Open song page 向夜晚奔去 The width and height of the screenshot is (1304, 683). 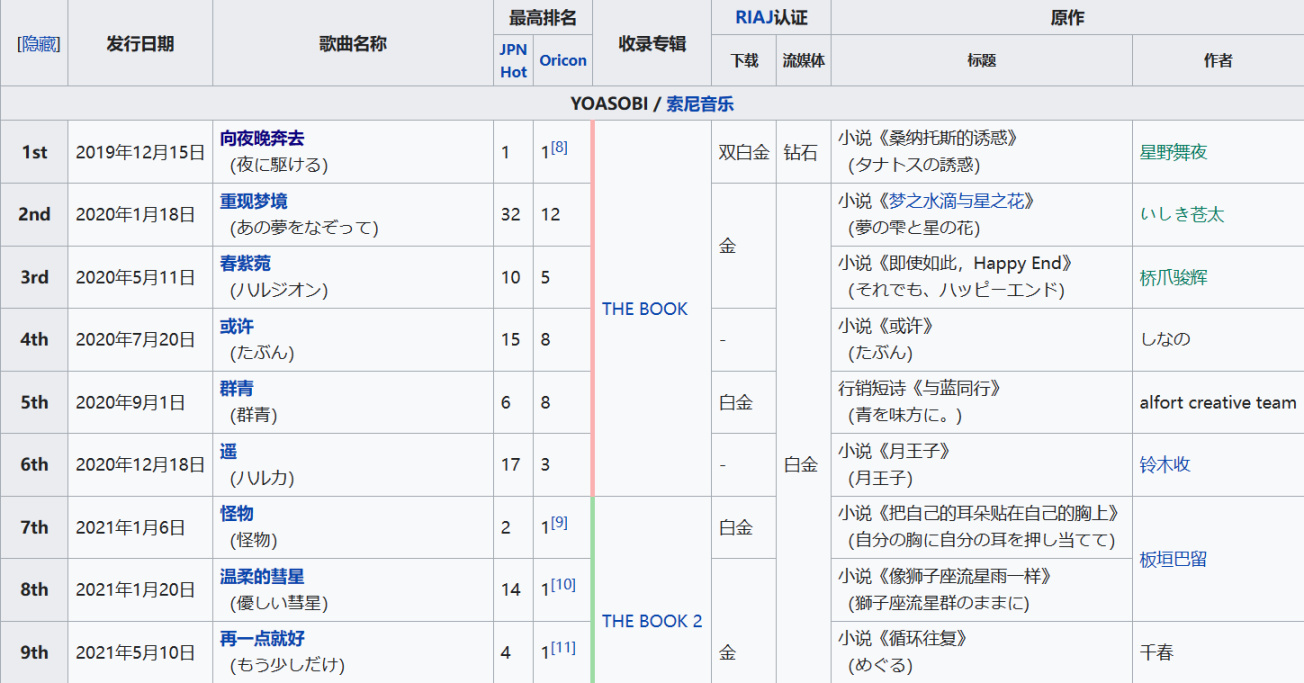click(262, 139)
